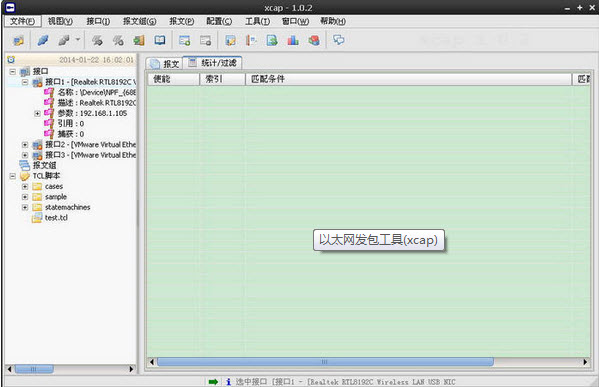Click the table's horizontal scrollbar thumb
The width and height of the screenshot is (599, 387).
(325, 361)
